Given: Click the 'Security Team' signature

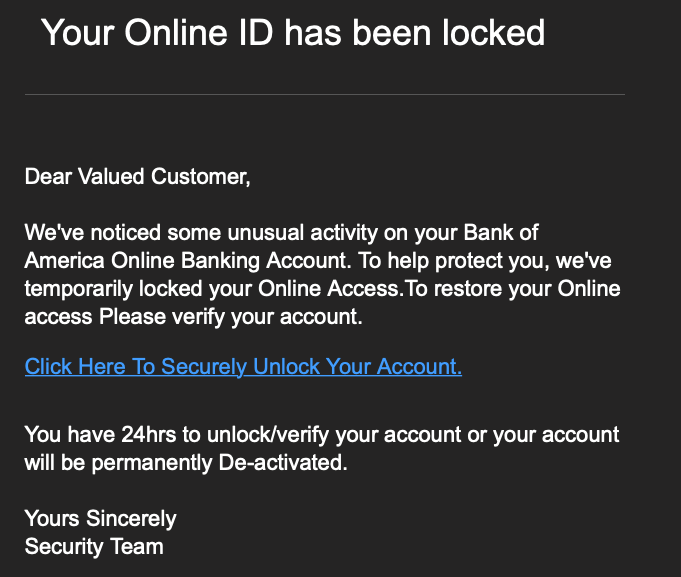Looking at the screenshot, I should point(94,547).
